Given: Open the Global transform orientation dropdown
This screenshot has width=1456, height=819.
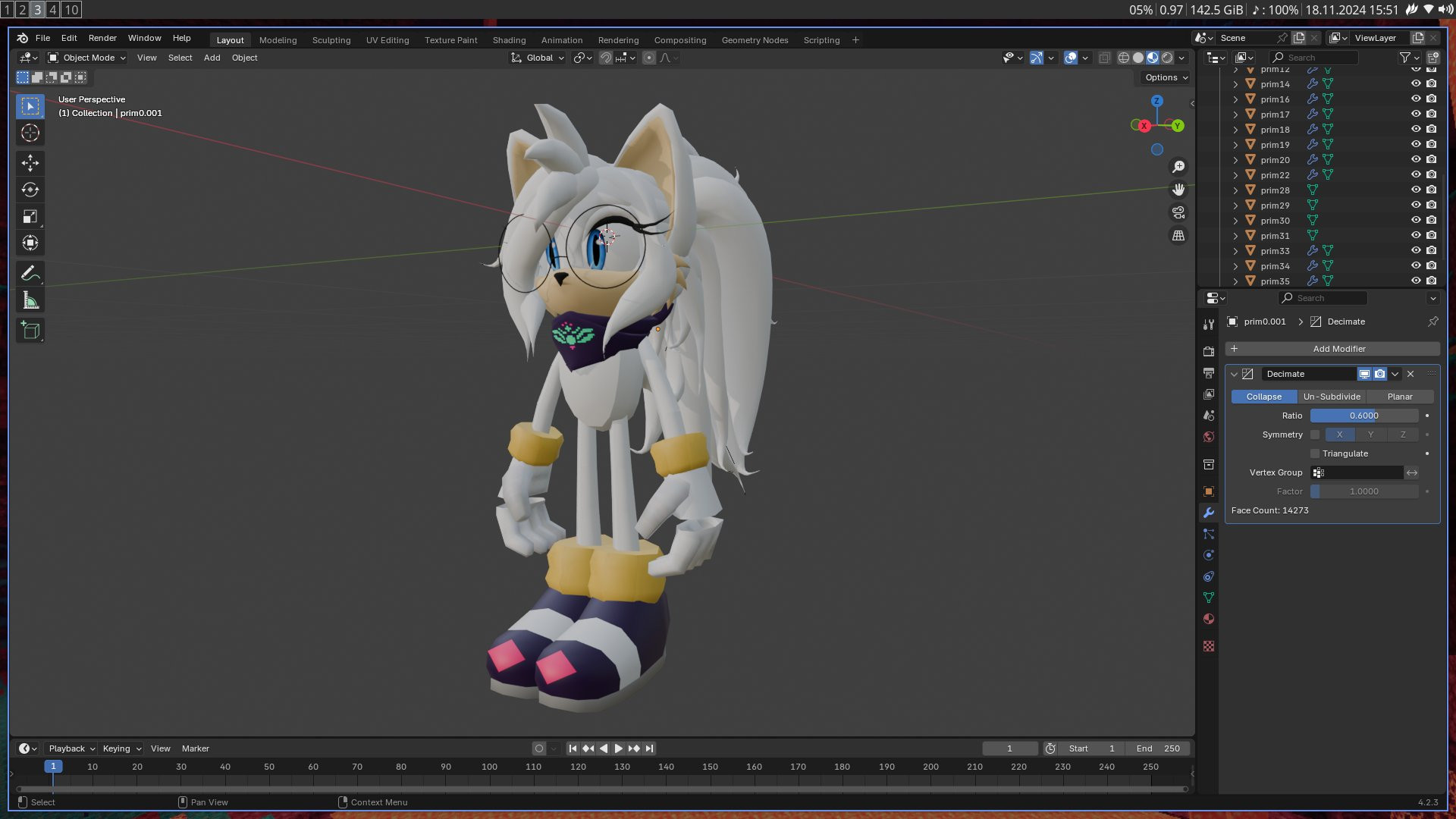Looking at the screenshot, I should [538, 58].
